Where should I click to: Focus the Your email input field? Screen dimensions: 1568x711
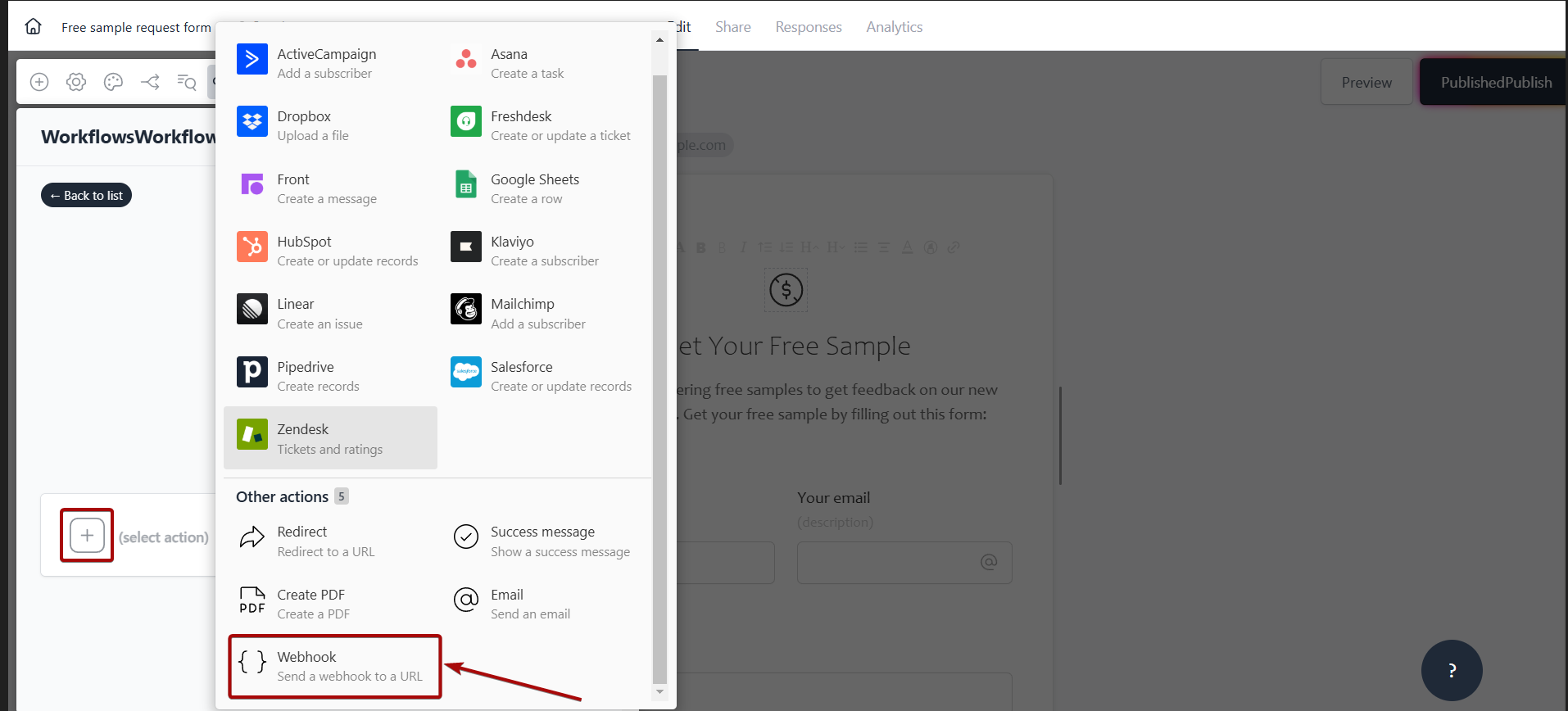[x=904, y=562]
